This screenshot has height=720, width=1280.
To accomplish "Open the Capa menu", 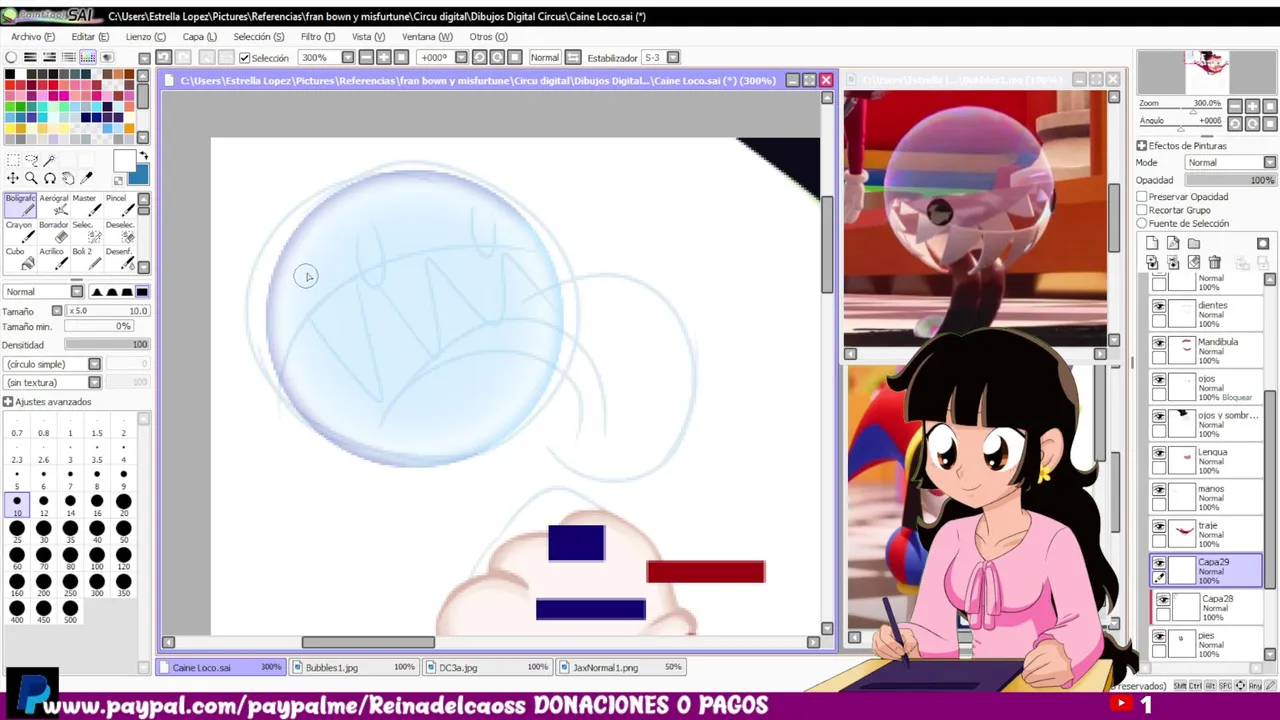I will pyautogui.click(x=200, y=37).
